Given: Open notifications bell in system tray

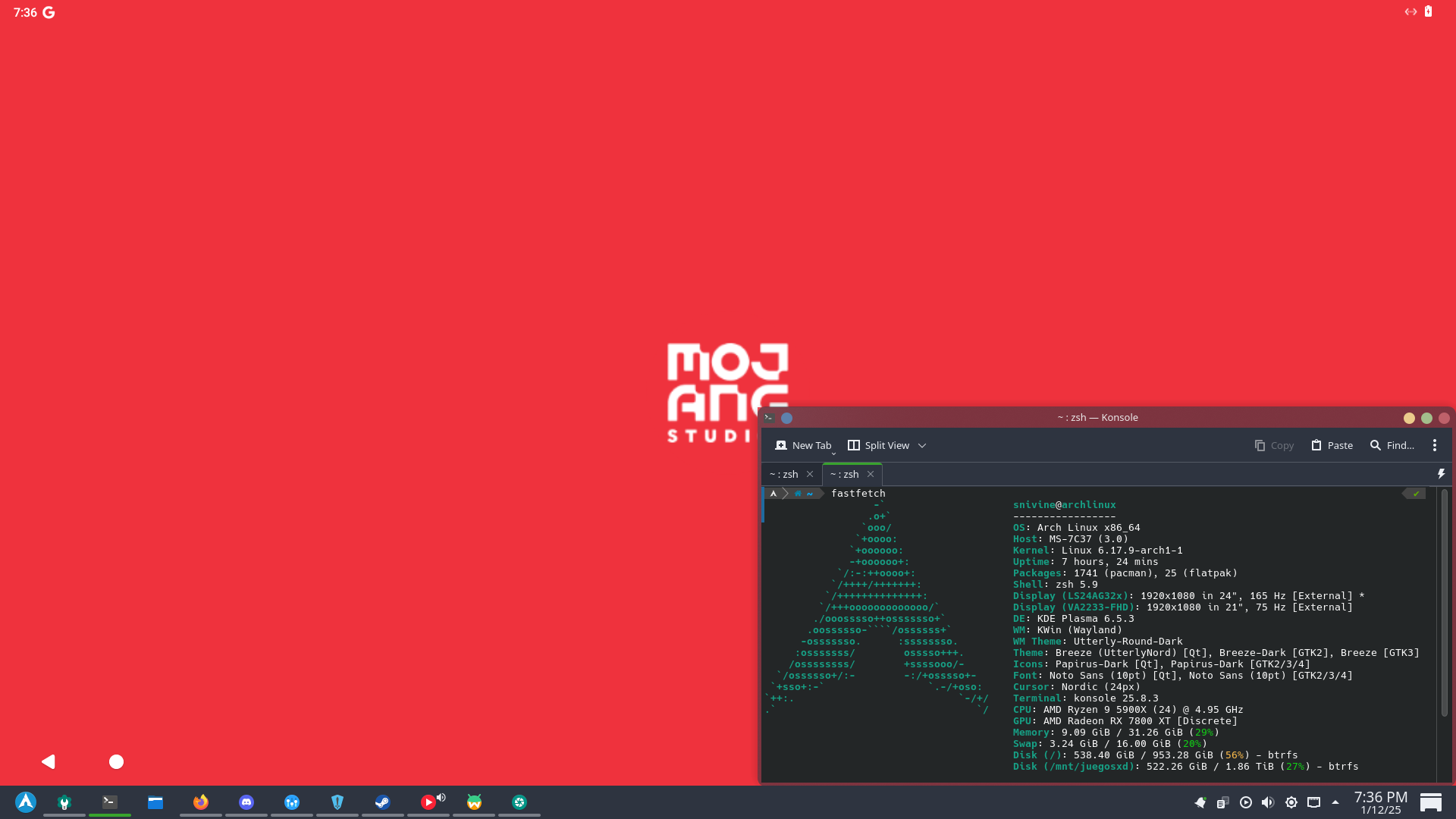Looking at the screenshot, I should (x=1200, y=802).
